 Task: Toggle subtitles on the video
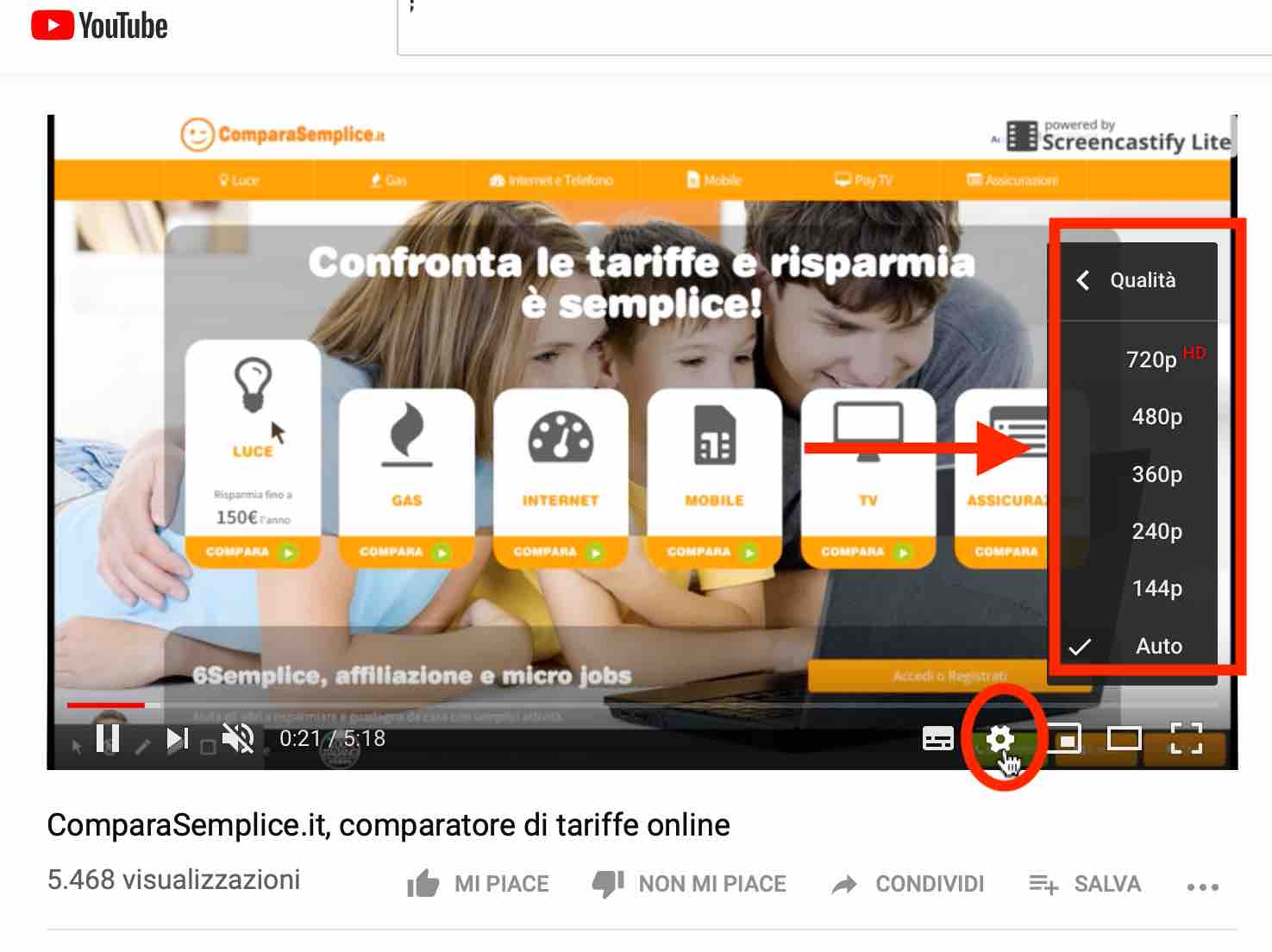pos(937,739)
